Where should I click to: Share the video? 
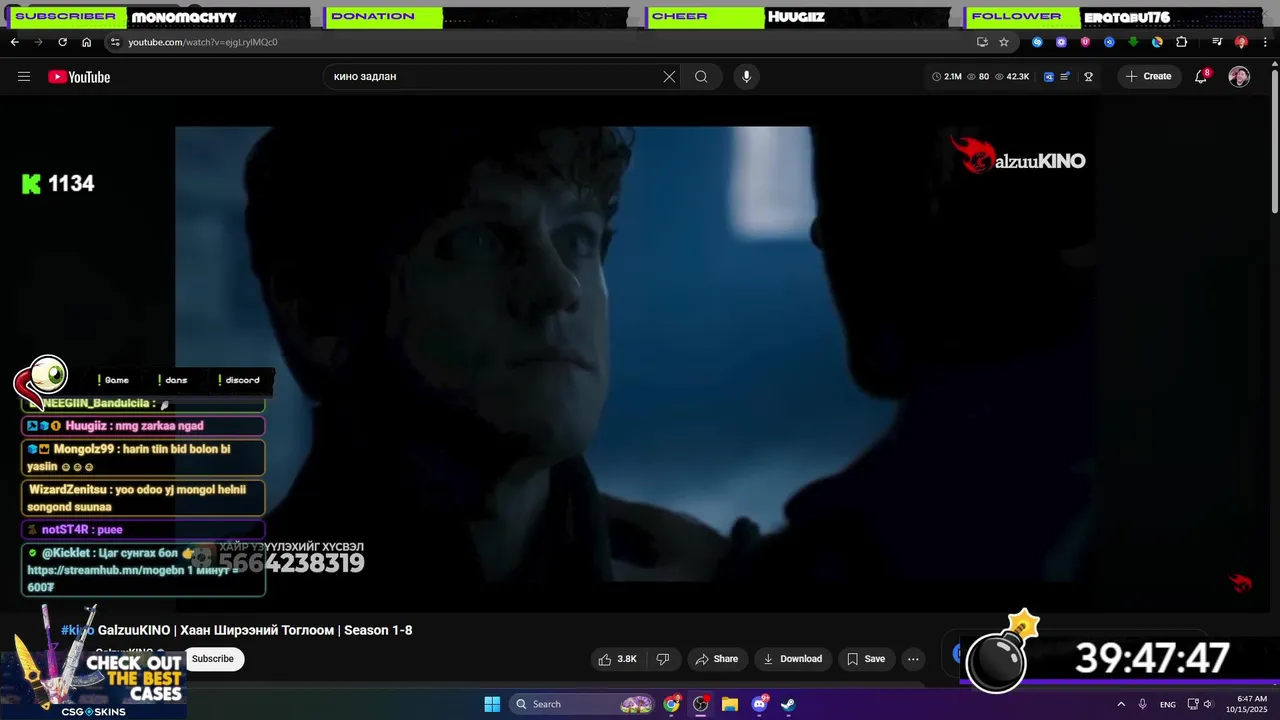pyautogui.click(x=716, y=659)
